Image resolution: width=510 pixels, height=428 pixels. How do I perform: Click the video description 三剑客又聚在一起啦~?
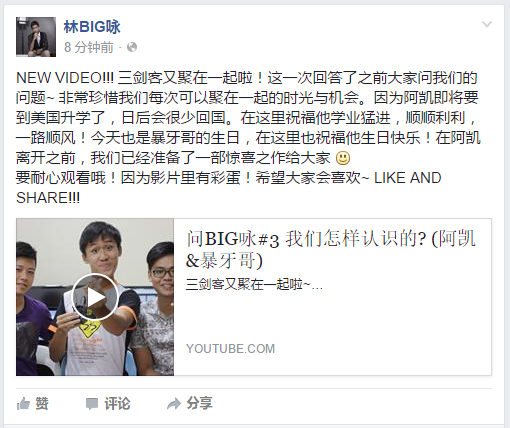tap(254, 285)
